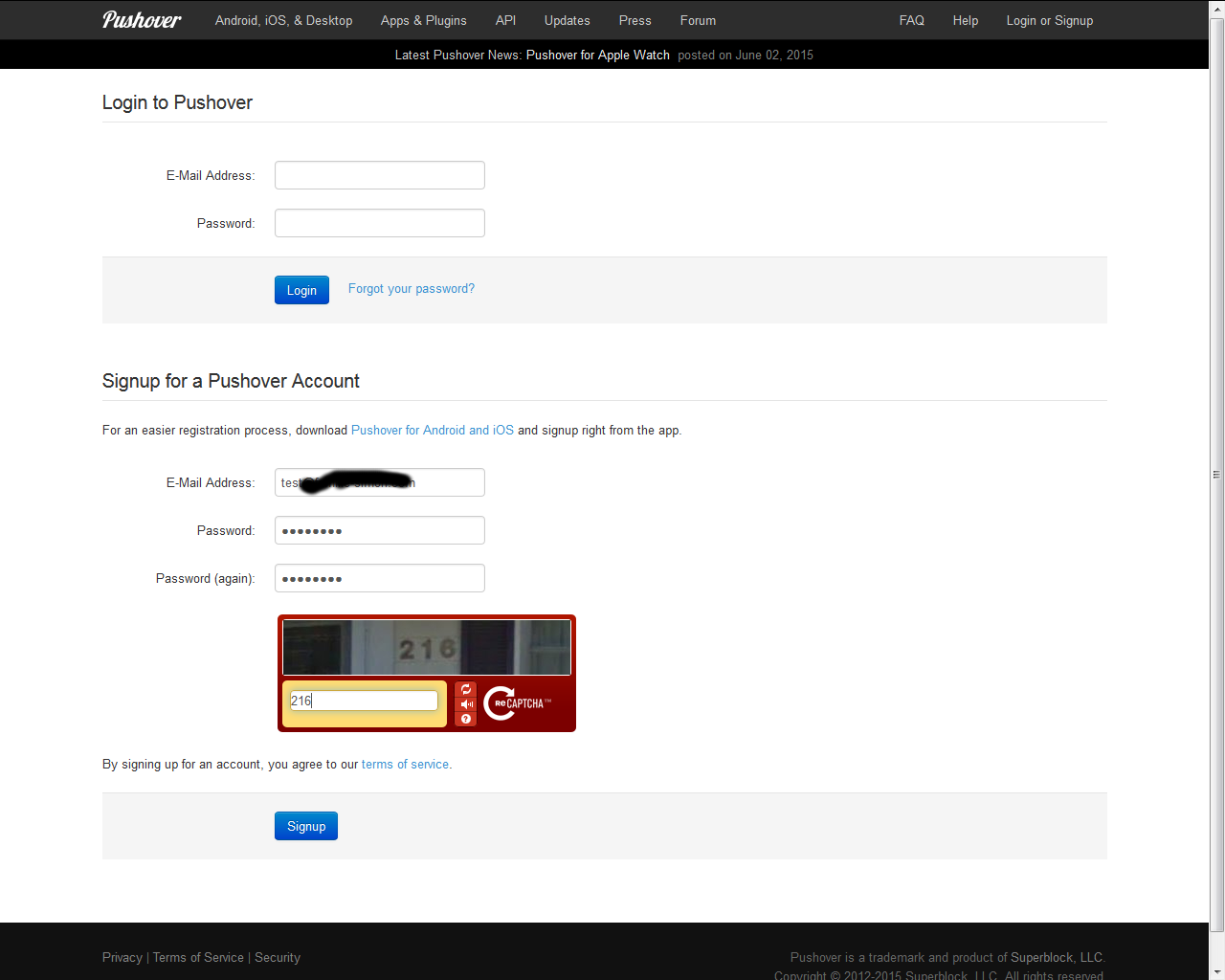Click the blue Login button
Screen dimensions: 1225x980
coord(301,290)
